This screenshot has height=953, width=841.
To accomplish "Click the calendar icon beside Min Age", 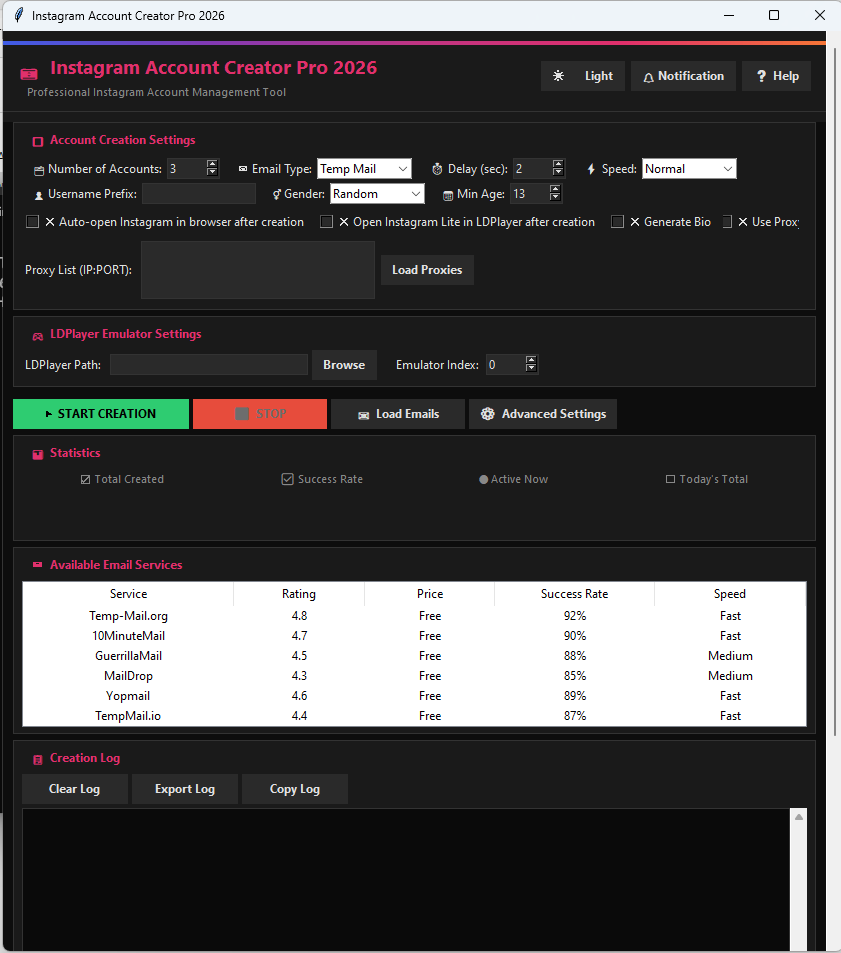I will (448, 196).
